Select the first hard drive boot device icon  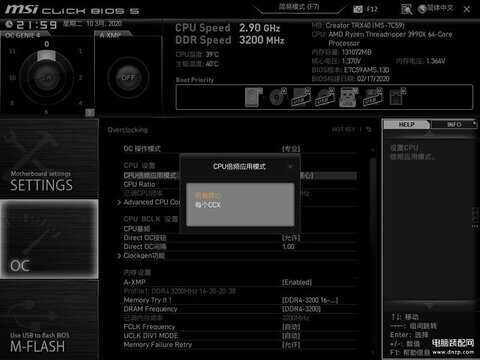(x=253, y=97)
